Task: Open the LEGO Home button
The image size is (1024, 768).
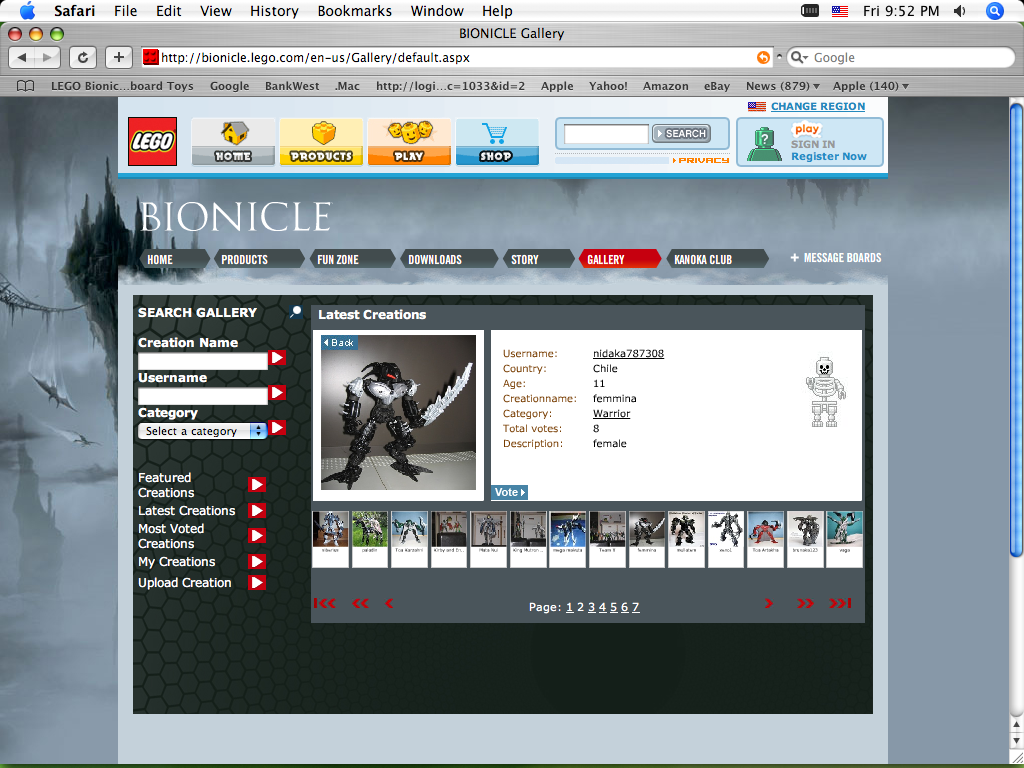Action: coord(233,142)
